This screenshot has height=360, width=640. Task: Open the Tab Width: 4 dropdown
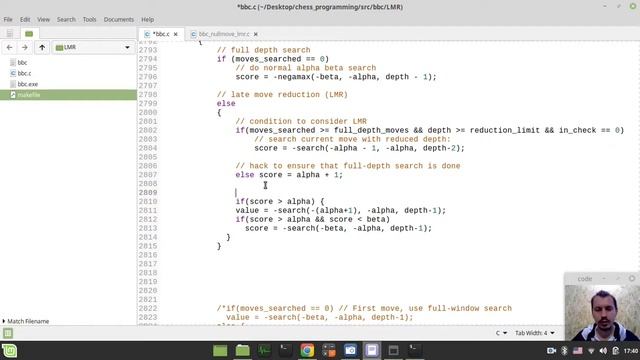[x=535, y=333]
